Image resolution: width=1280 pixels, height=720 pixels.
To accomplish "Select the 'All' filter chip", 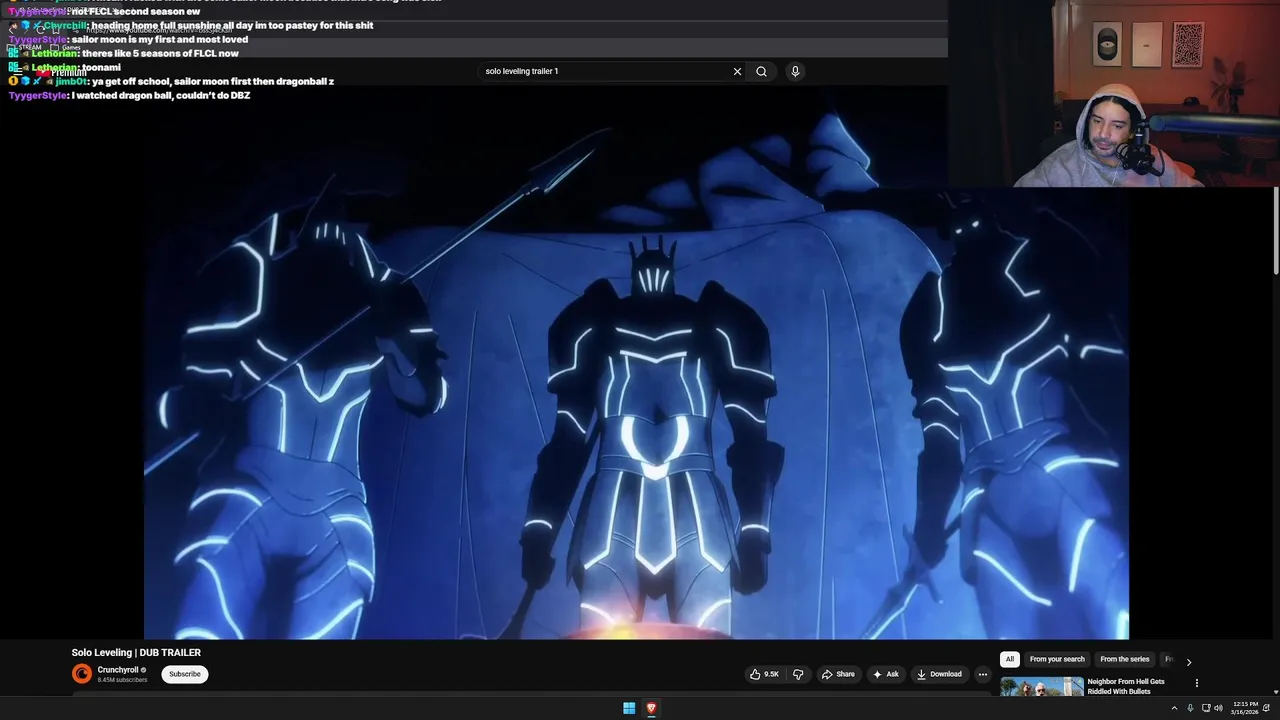I will click(x=1010, y=659).
